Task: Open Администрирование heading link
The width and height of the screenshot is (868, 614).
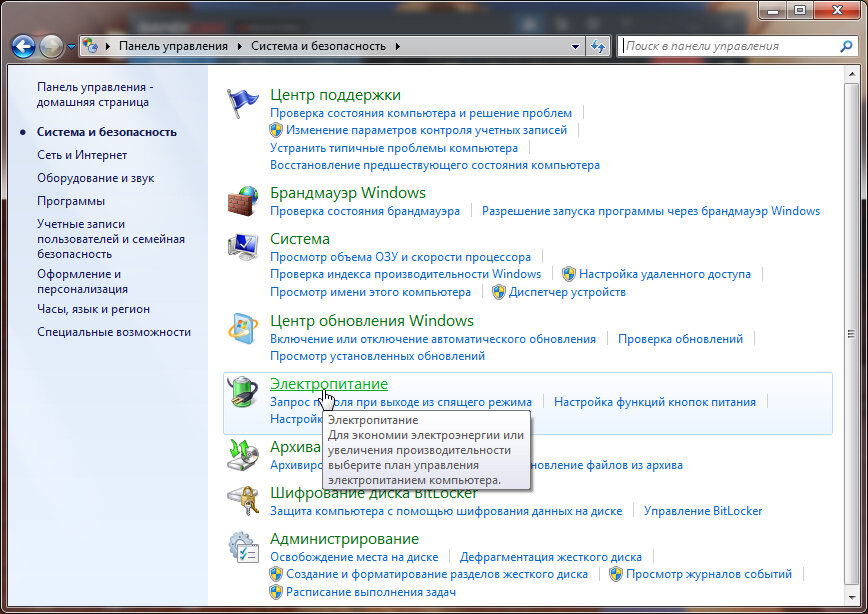Action: point(344,539)
